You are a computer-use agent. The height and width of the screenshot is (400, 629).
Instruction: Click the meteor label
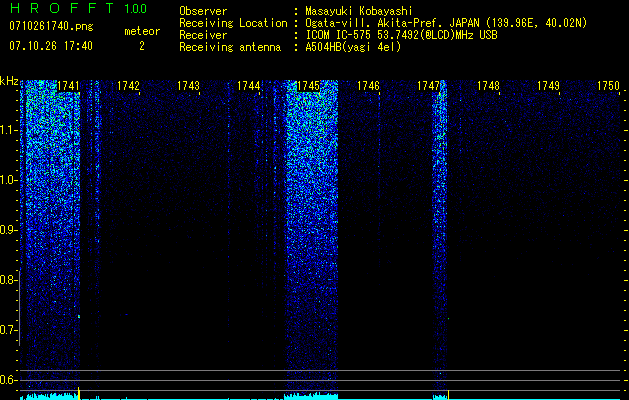[x=142, y=31]
